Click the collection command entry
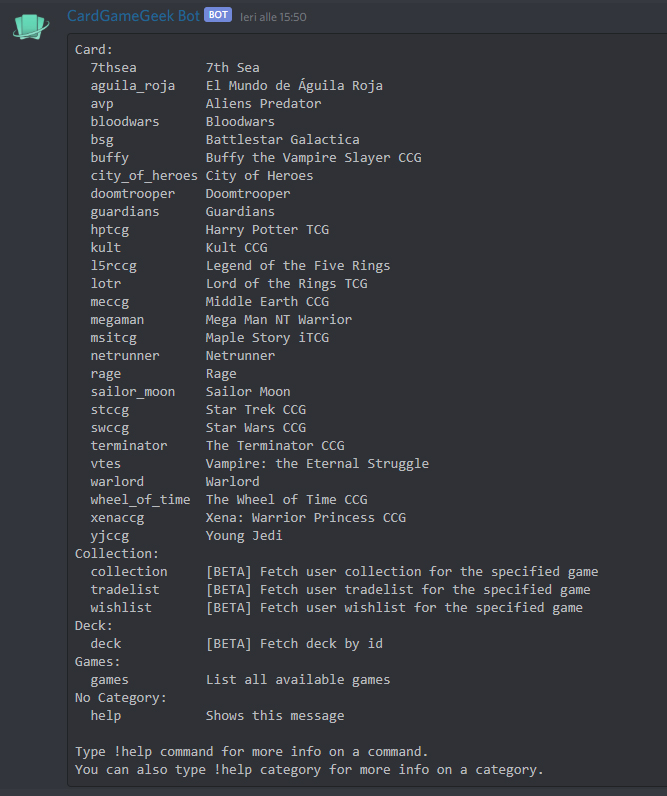The image size is (667, 796). (129, 572)
